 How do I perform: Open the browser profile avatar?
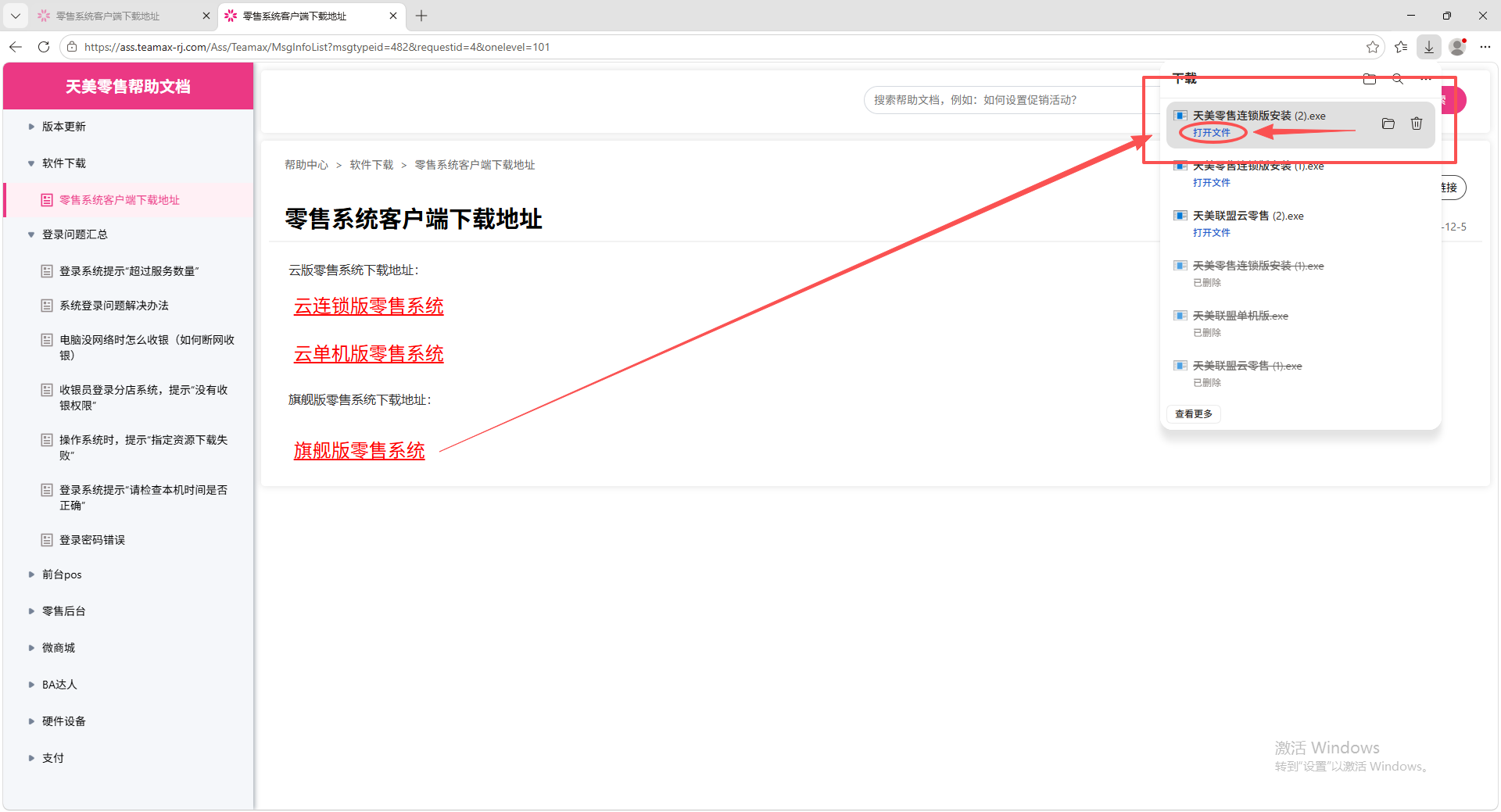(1457, 47)
